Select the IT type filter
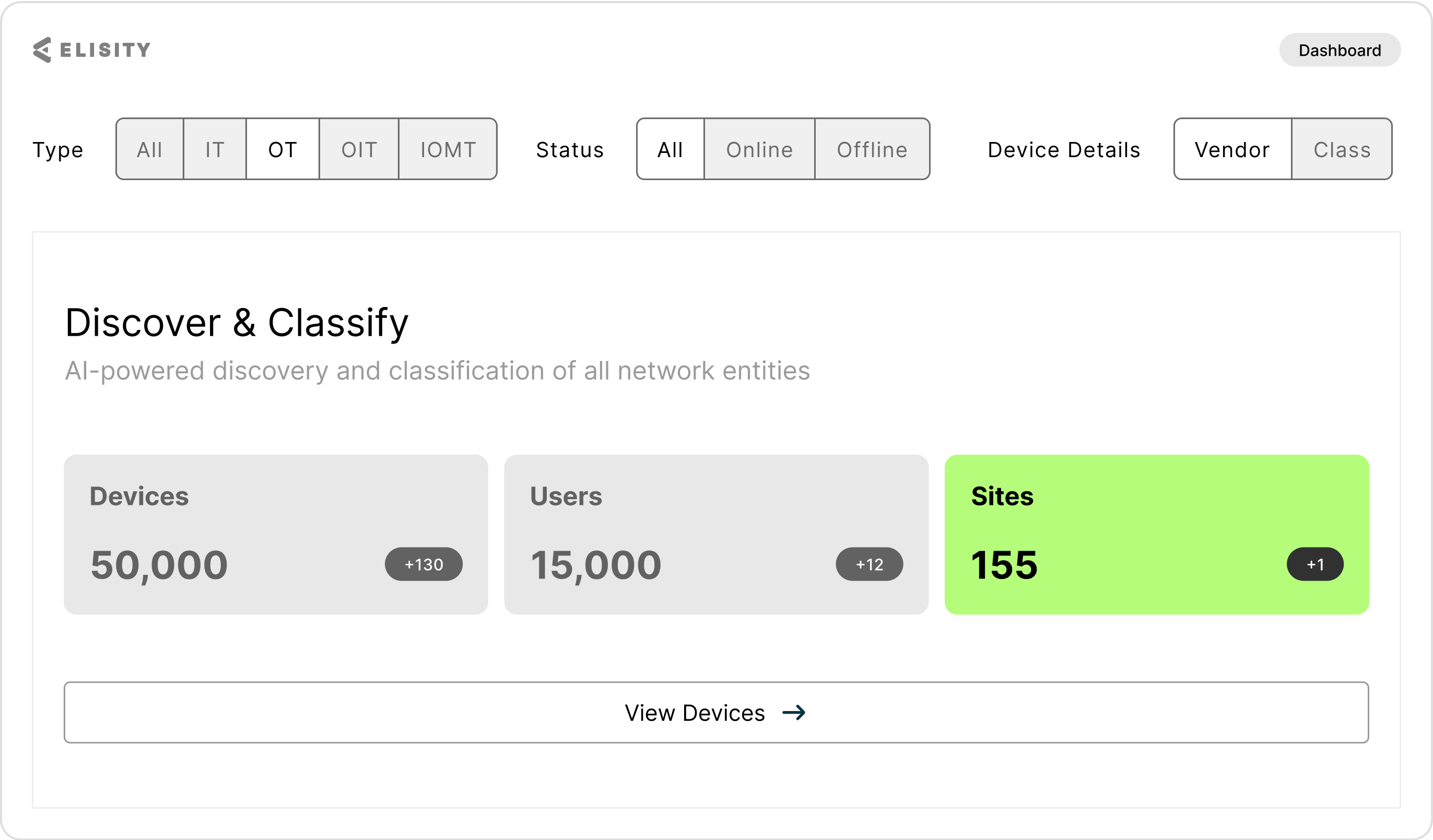 pos(215,149)
